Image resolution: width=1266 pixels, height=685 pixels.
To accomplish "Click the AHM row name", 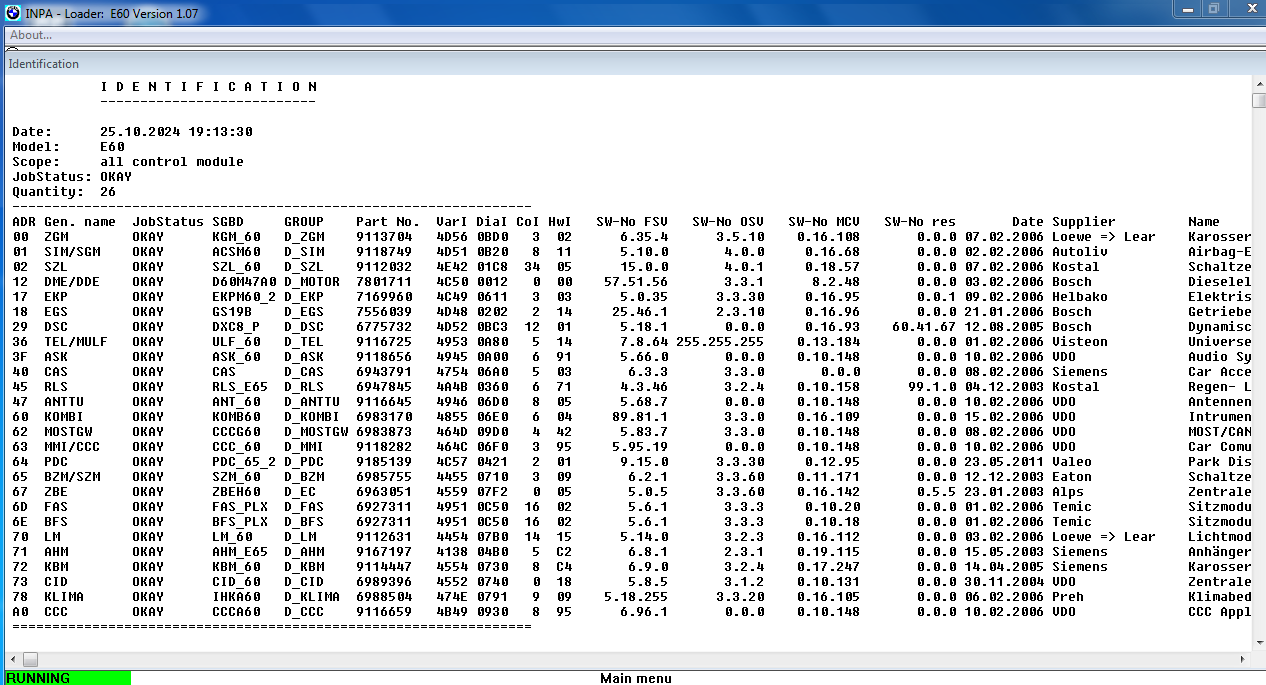I will [x=56, y=551].
